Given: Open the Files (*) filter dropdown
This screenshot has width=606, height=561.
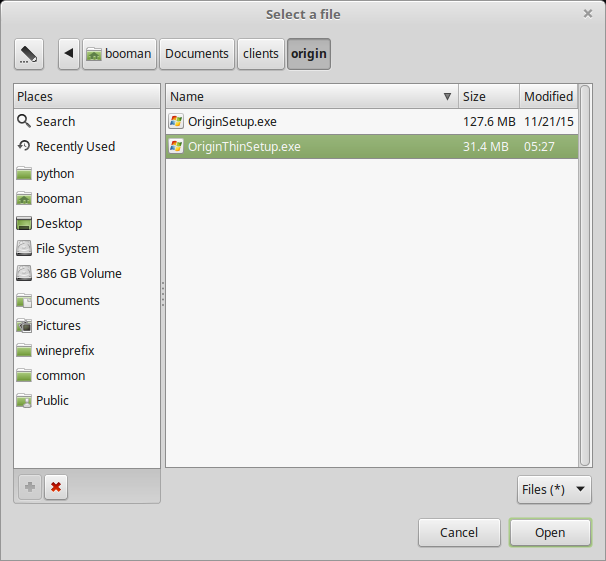Looking at the screenshot, I should coord(554,490).
